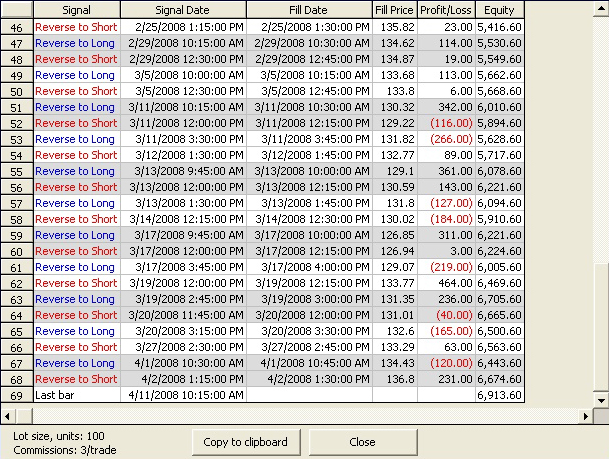Click the Last bar signal cell

tap(77, 395)
